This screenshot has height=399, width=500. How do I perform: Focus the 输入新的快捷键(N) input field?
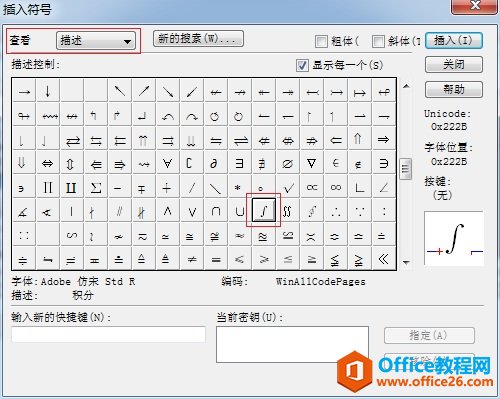tap(108, 334)
